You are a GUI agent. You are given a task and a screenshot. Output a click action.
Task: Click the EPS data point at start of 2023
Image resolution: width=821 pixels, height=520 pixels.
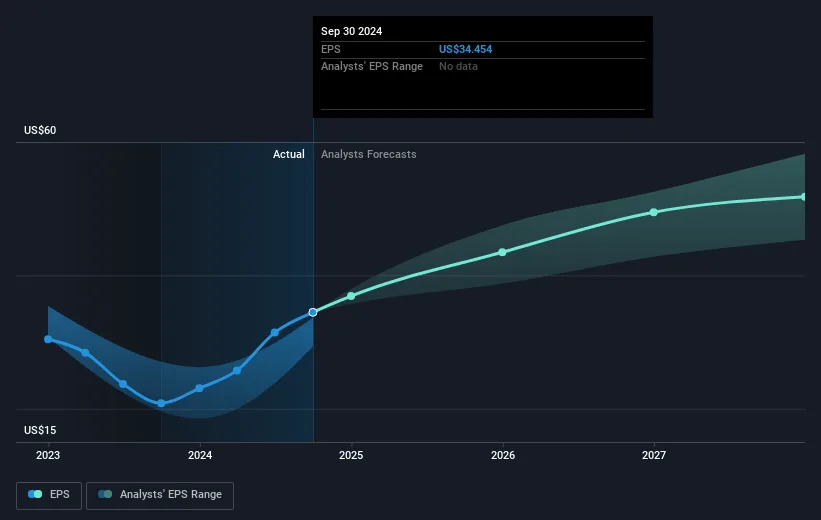[x=48, y=338]
